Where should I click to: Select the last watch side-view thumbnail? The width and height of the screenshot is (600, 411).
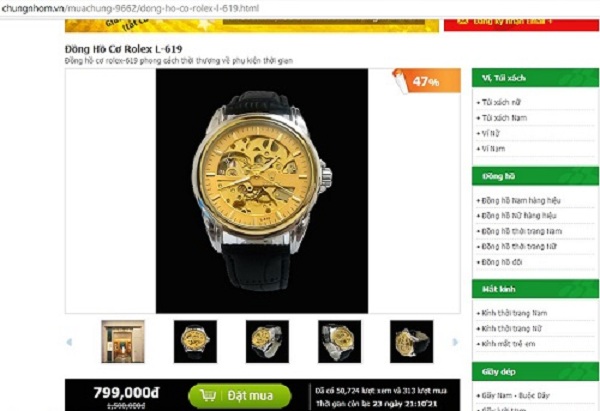coord(411,341)
